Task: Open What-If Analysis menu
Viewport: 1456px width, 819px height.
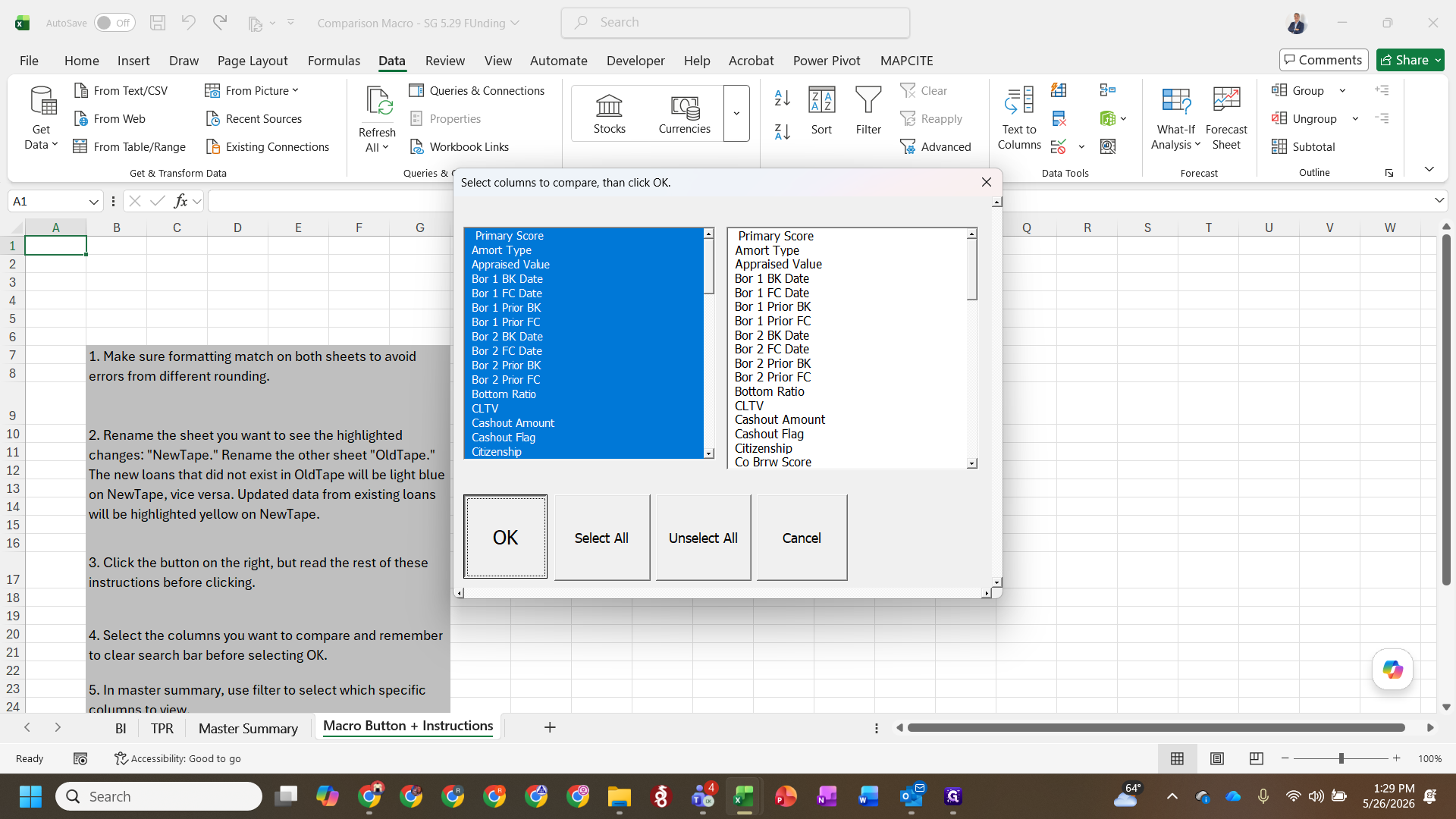Action: [x=1175, y=118]
